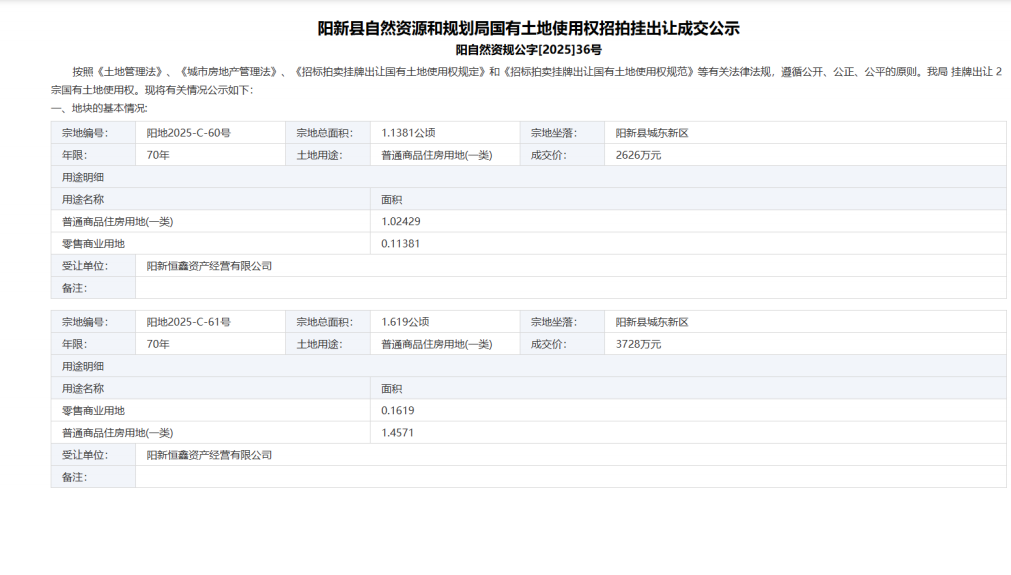Screen dimensions: 1011x575
Task: Click the transferee company name for parcel C-60
Action: pyautogui.click(x=209, y=266)
